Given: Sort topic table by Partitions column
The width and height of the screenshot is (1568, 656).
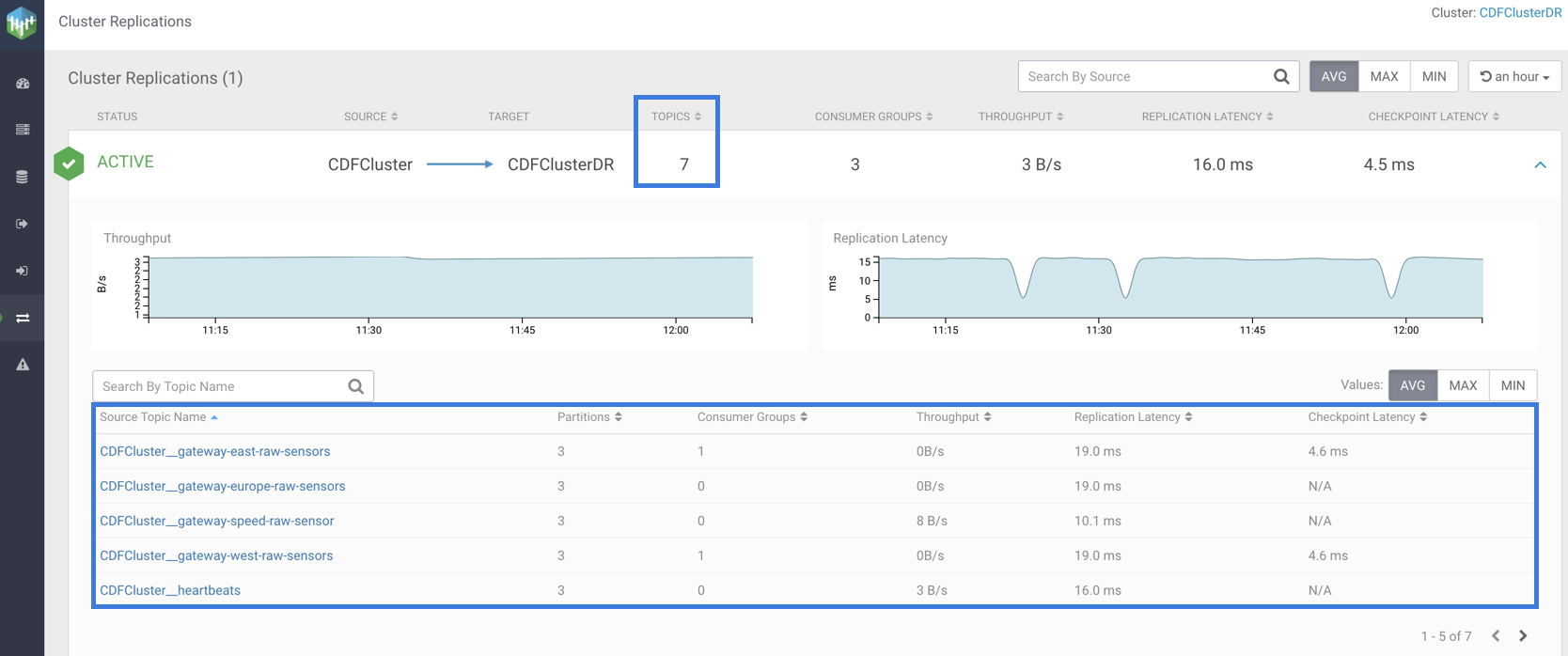Looking at the screenshot, I should (x=589, y=417).
